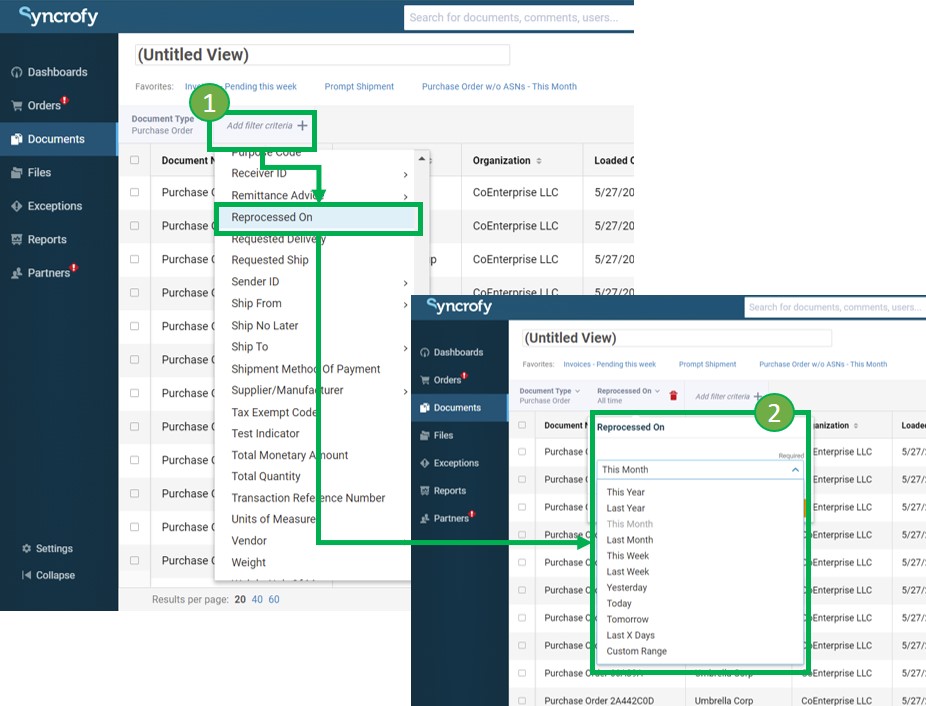Viewport: 926px width, 706px height.
Task: Click plus icon beside Add filter criteria, back window
Action: (302, 125)
